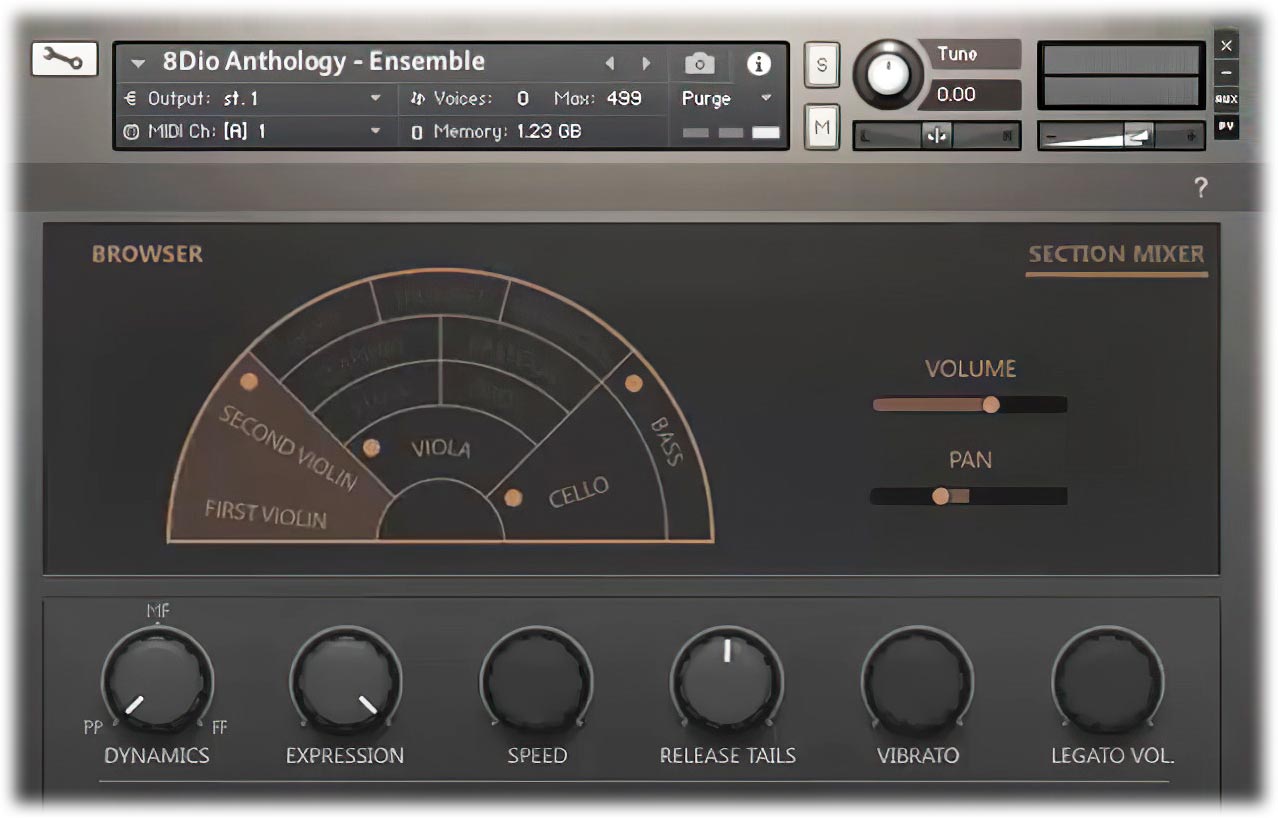
Task: Go to previous instrument with the left arrow
Action: click(610, 61)
